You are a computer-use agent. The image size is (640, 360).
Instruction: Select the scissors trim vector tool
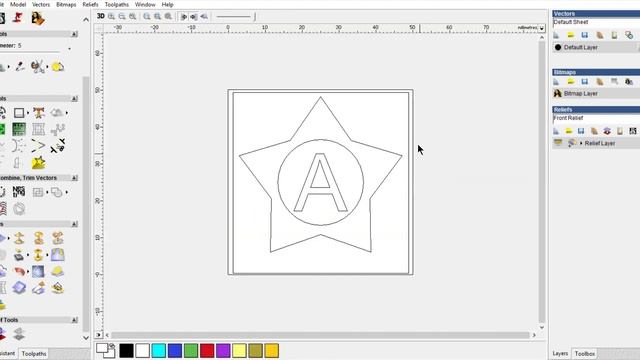point(58,146)
